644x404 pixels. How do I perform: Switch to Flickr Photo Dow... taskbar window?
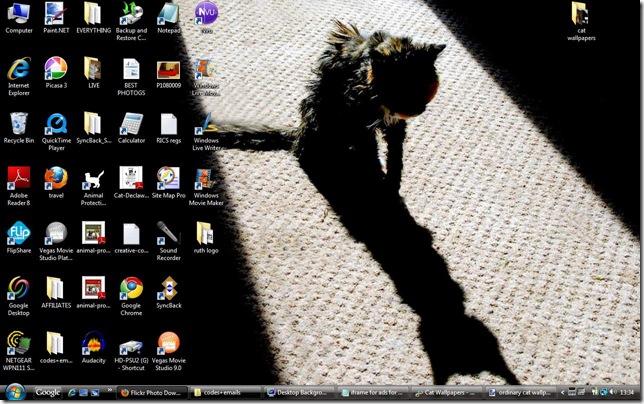click(152, 393)
